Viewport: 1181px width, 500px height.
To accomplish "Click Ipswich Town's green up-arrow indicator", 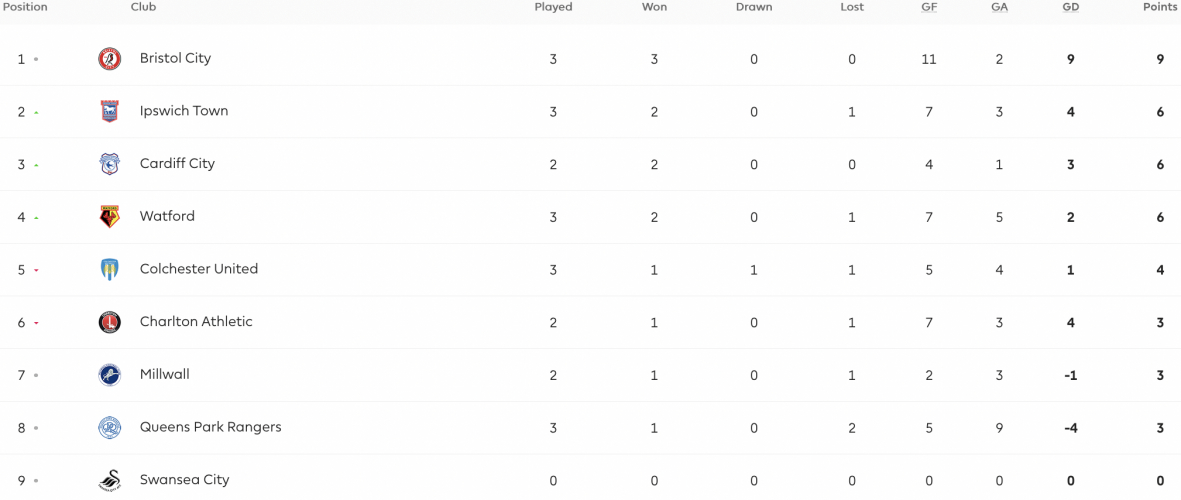I will (x=36, y=112).
